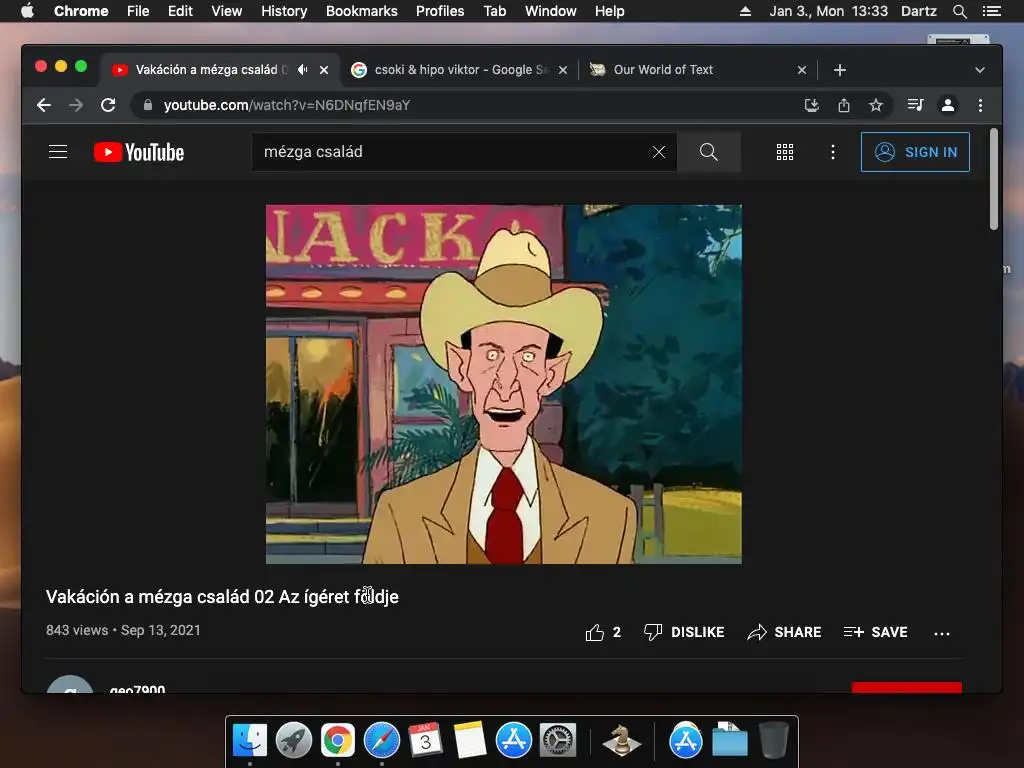Open Control Center list icon
This screenshot has width=1024, height=768.
click(x=991, y=11)
